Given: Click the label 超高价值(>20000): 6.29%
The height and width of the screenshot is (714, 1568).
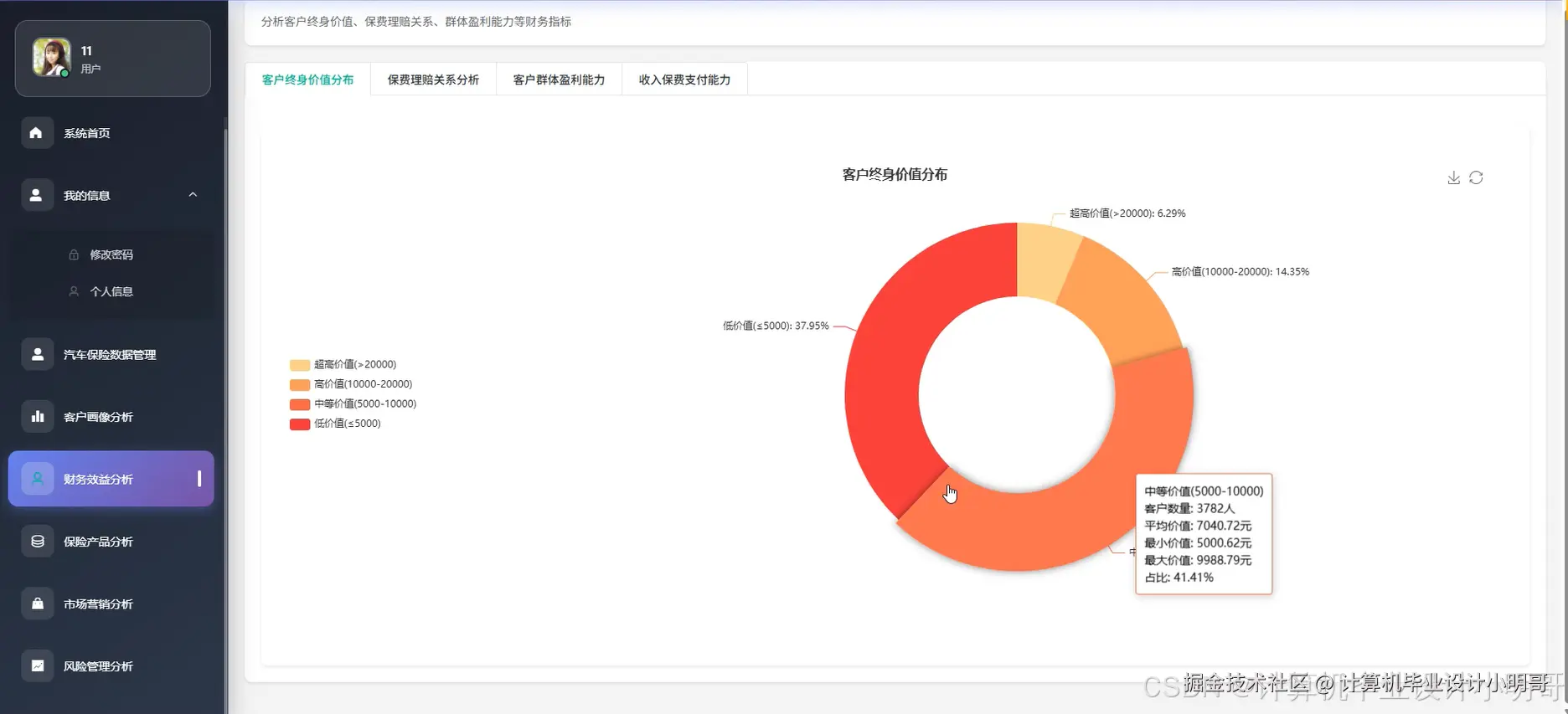Looking at the screenshot, I should click(x=1127, y=213).
